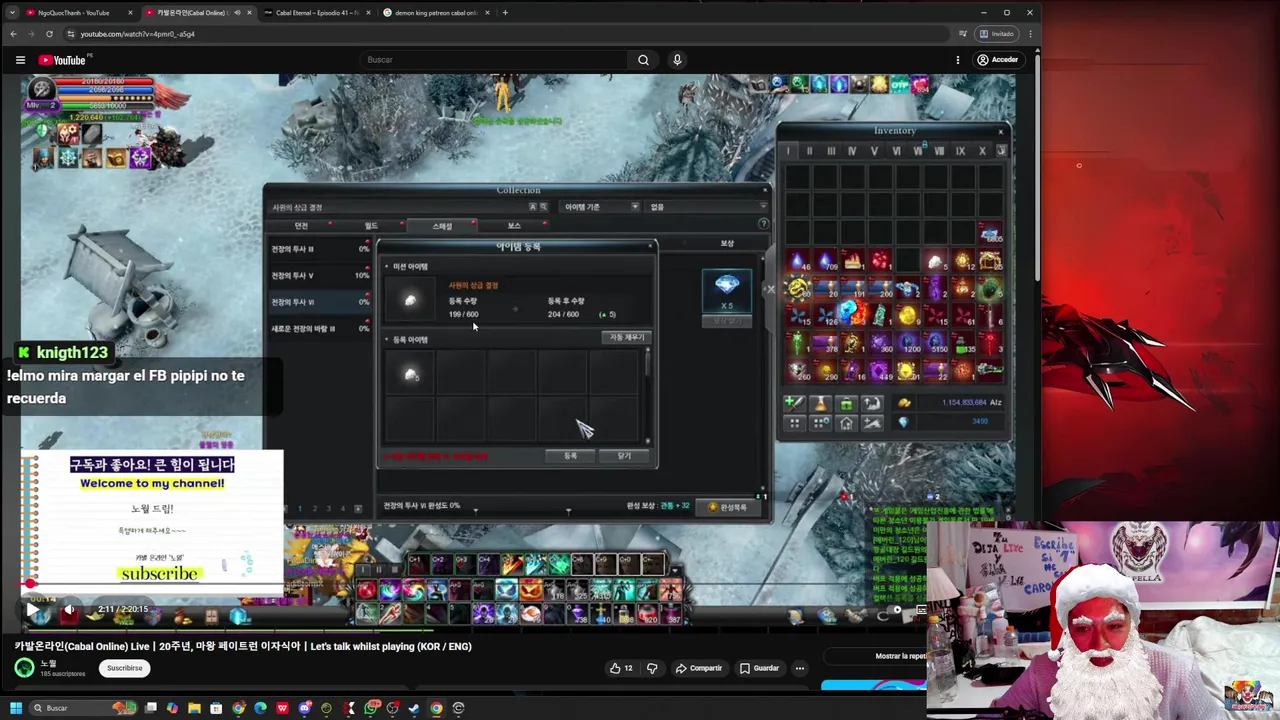Click the 완성목록 completion list button
Screen dimensions: 1280x720
tap(729, 507)
